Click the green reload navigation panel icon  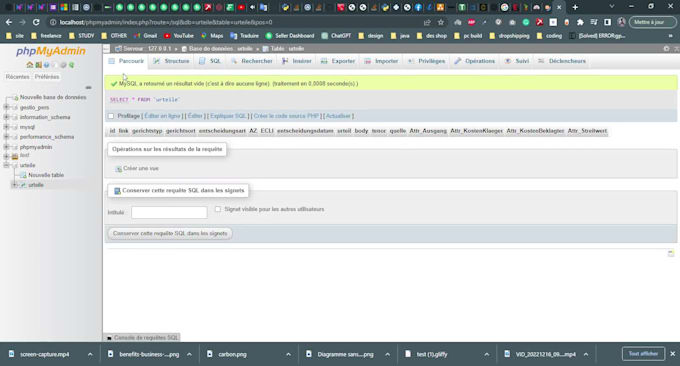click(72, 65)
